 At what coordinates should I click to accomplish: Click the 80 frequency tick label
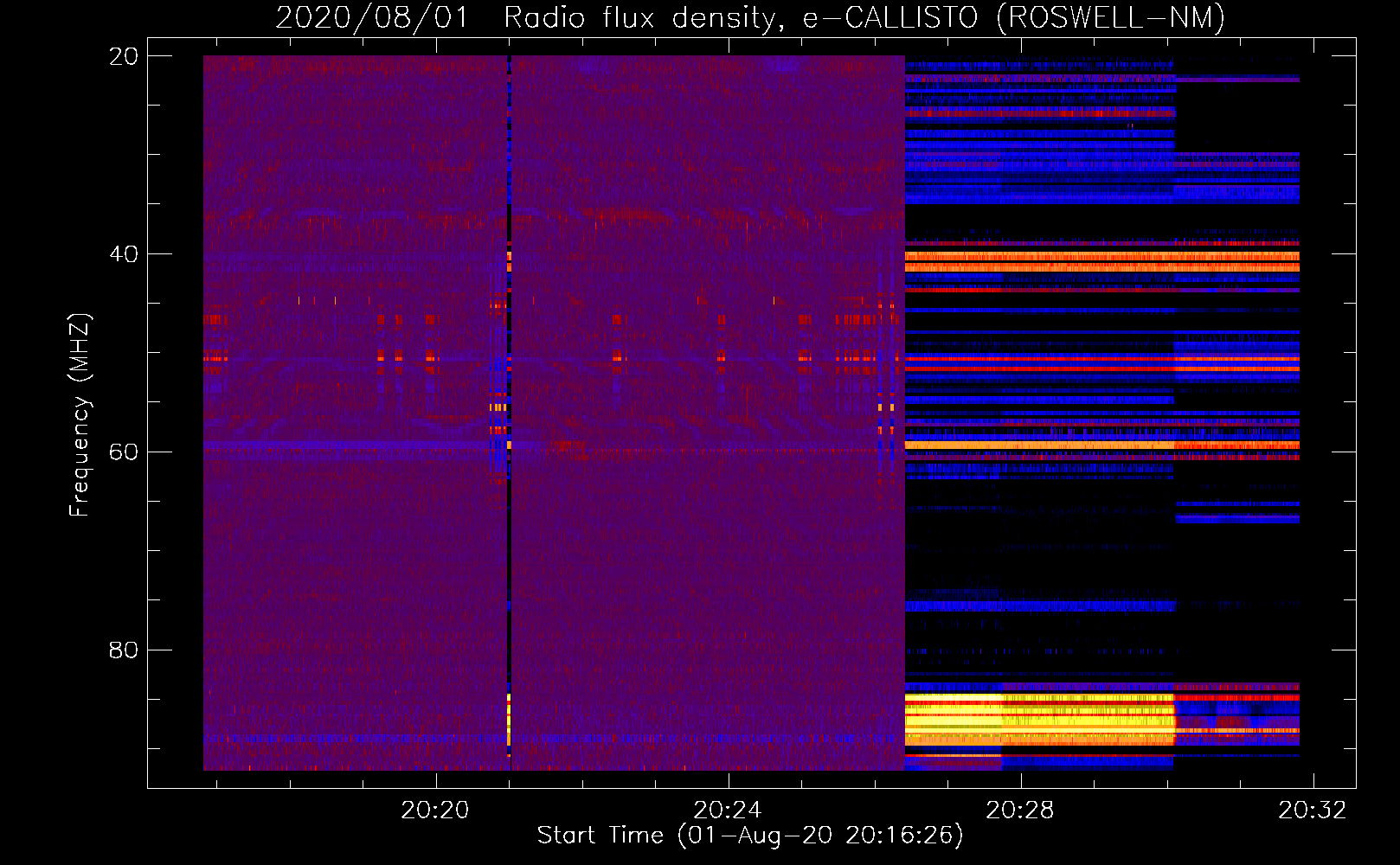point(123,650)
